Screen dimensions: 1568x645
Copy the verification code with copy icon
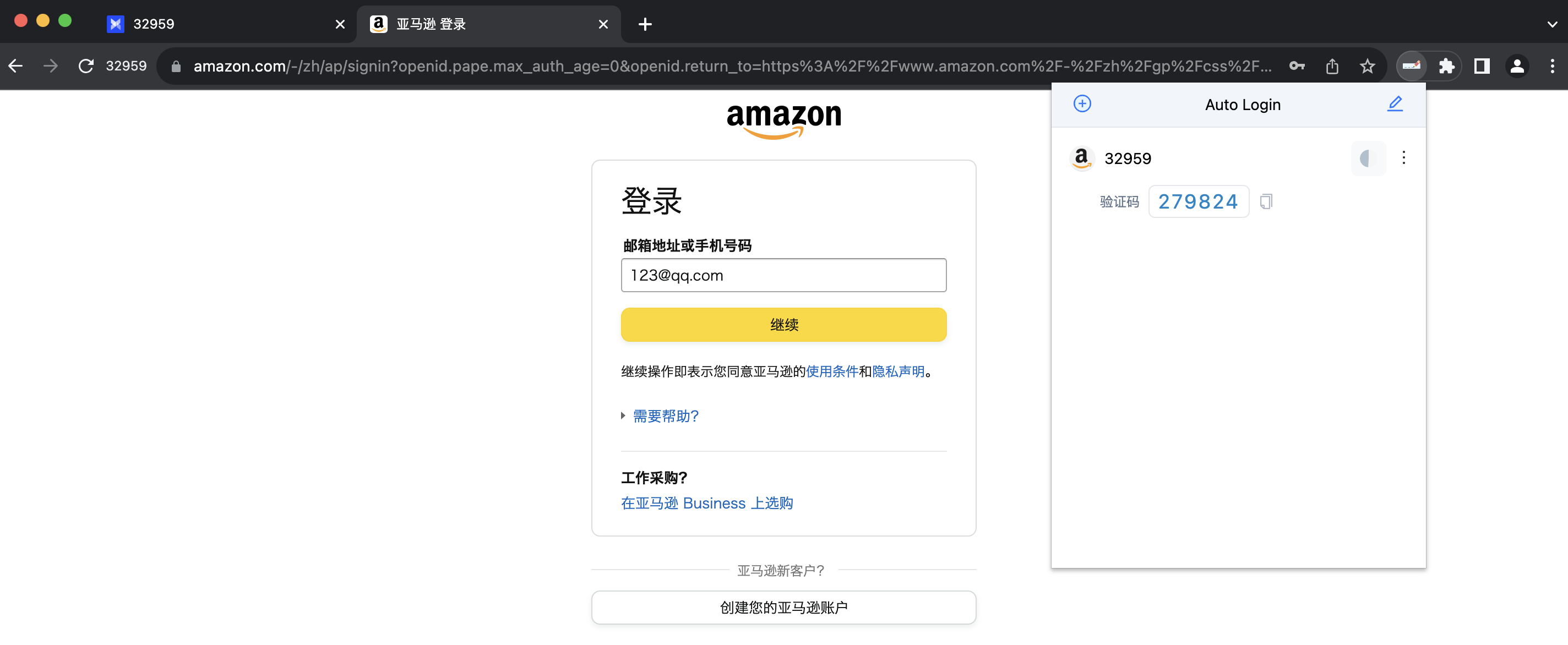tap(1266, 201)
